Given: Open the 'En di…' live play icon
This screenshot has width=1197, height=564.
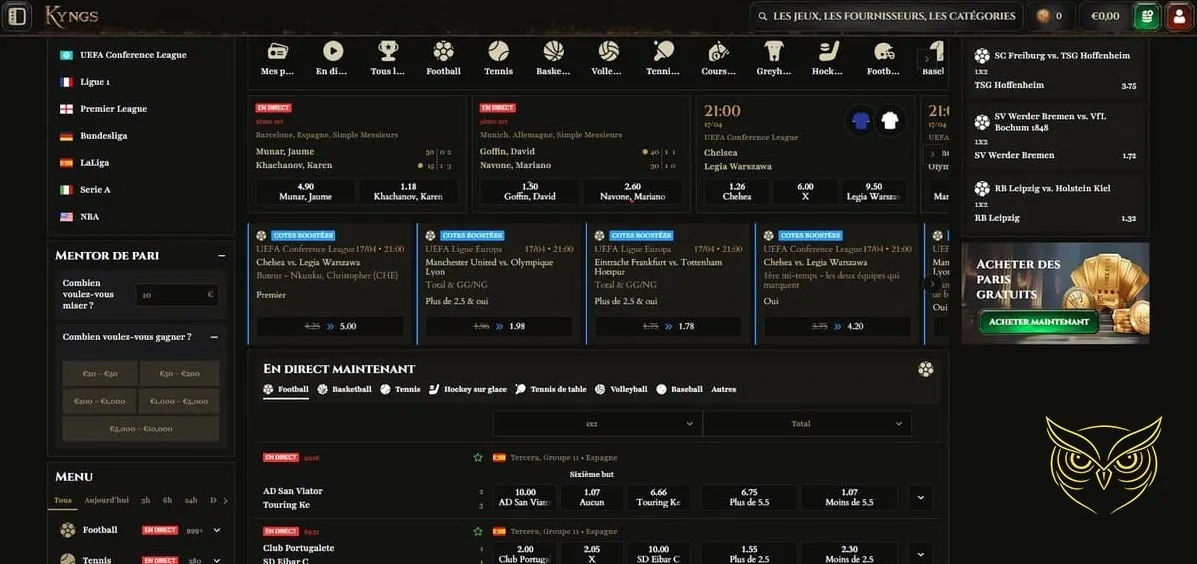Looking at the screenshot, I should coord(332,59).
